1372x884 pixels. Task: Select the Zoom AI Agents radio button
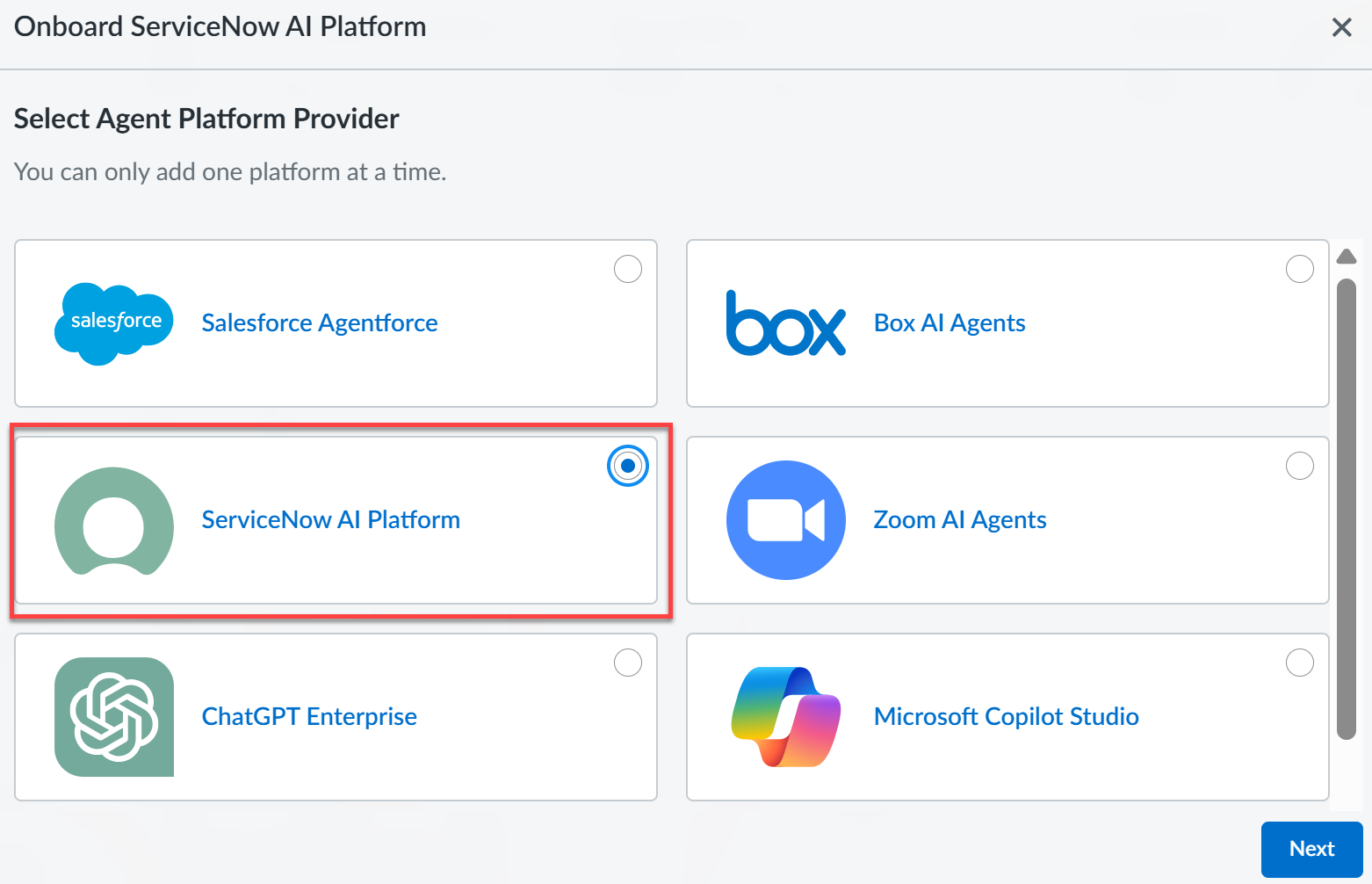1300,466
